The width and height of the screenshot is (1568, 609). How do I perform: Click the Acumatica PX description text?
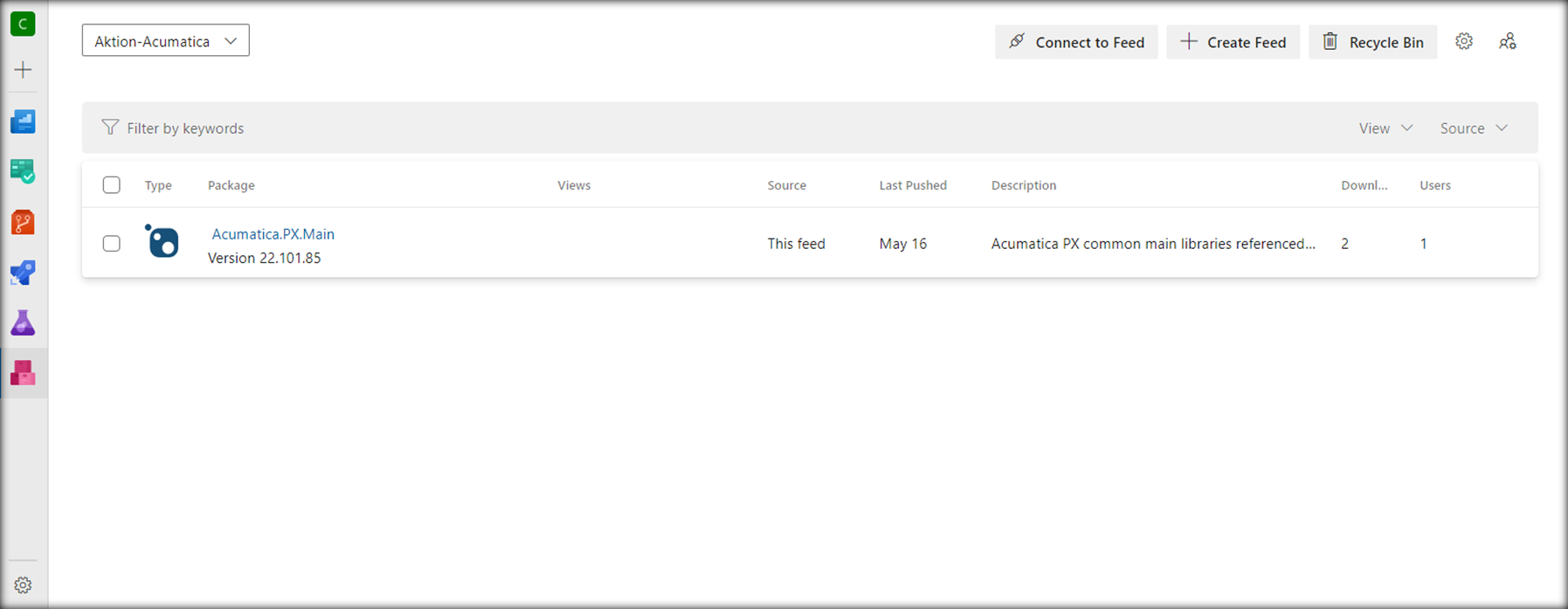[1153, 244]
